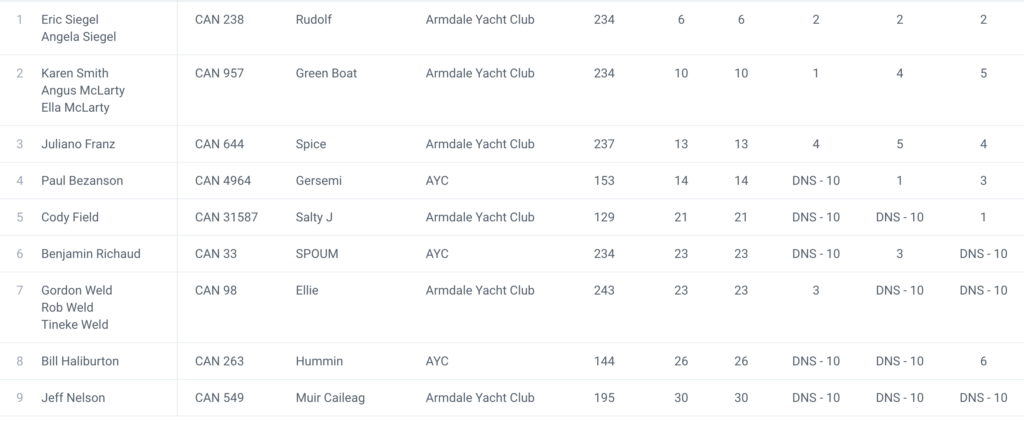The width and height of the screenshot is (1024, 421).
Task: Click boat name Gersemi
Action: [x=320, y=181]
